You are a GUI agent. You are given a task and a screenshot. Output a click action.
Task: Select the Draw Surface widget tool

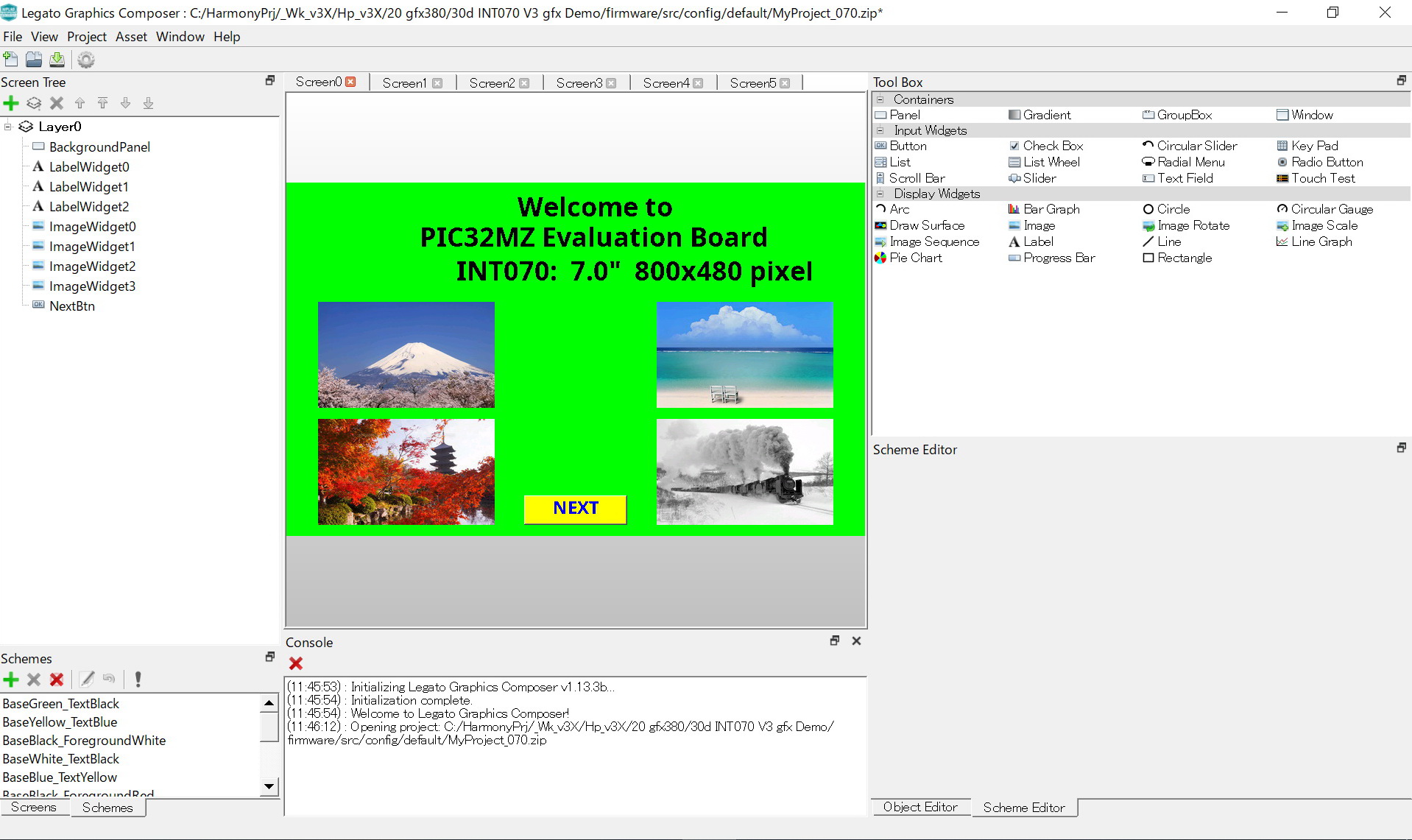(919, 225)
